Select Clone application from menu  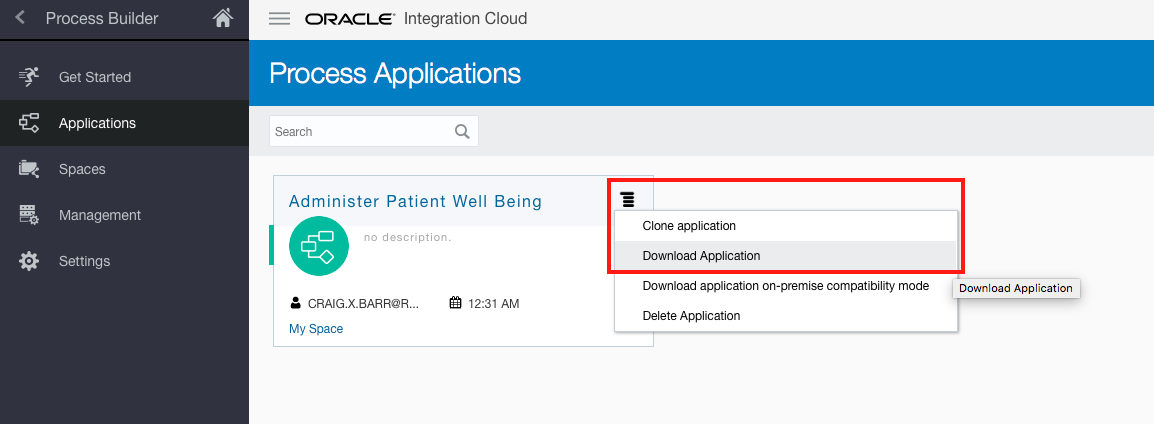point(689,226)
